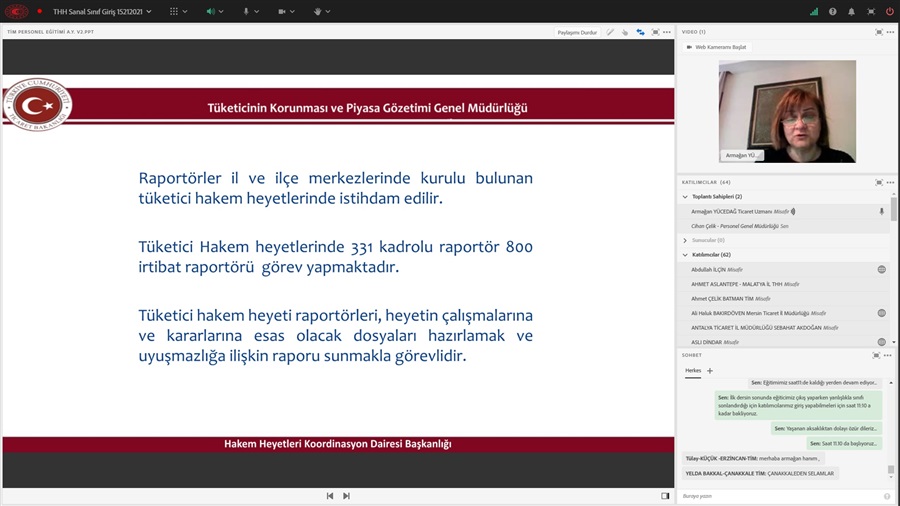The image size is (900, 506).
Task: Toggle the blue sync arrows icon
Action: click(640, 32)
